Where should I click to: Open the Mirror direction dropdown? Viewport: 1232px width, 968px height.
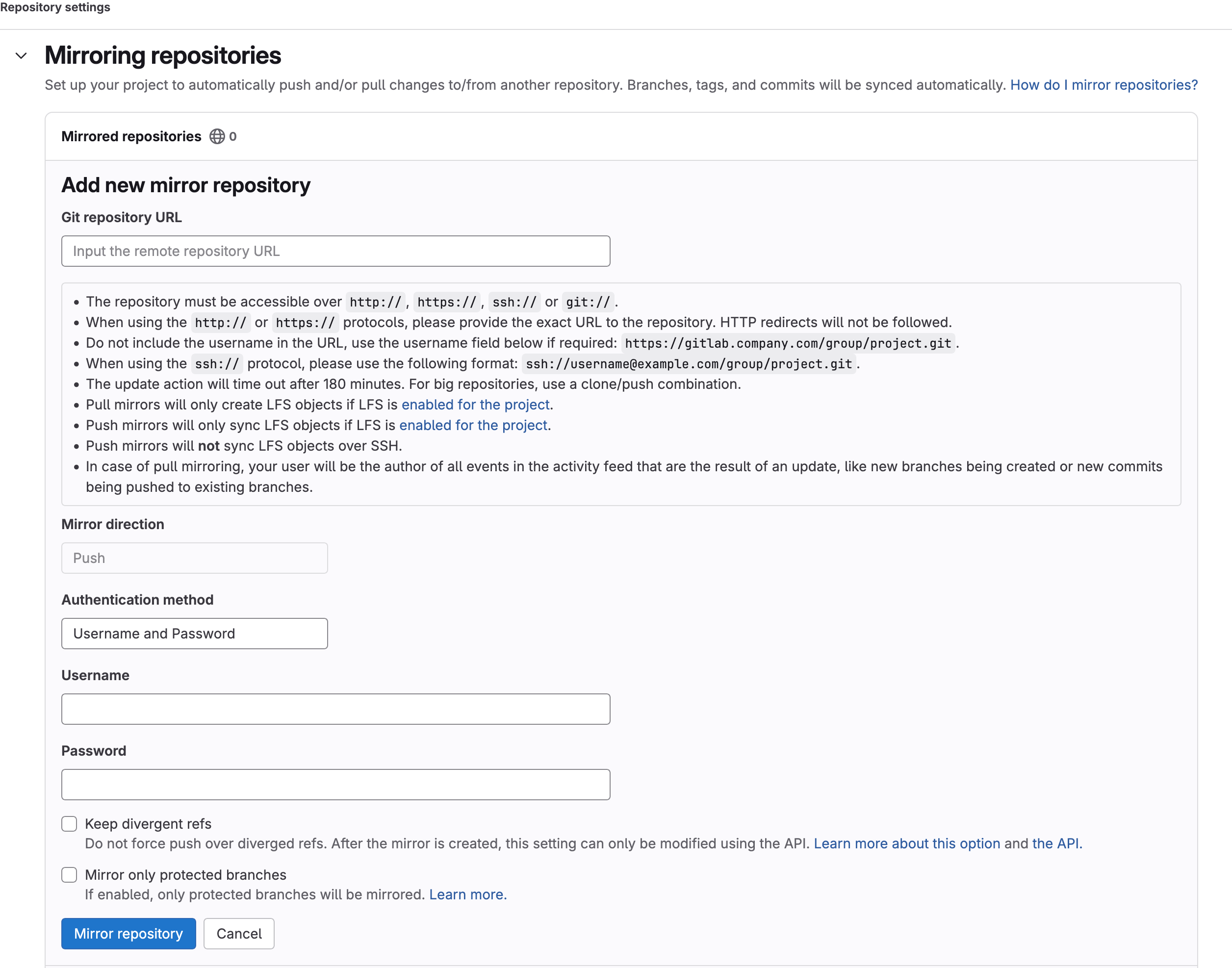coord(194,558)
